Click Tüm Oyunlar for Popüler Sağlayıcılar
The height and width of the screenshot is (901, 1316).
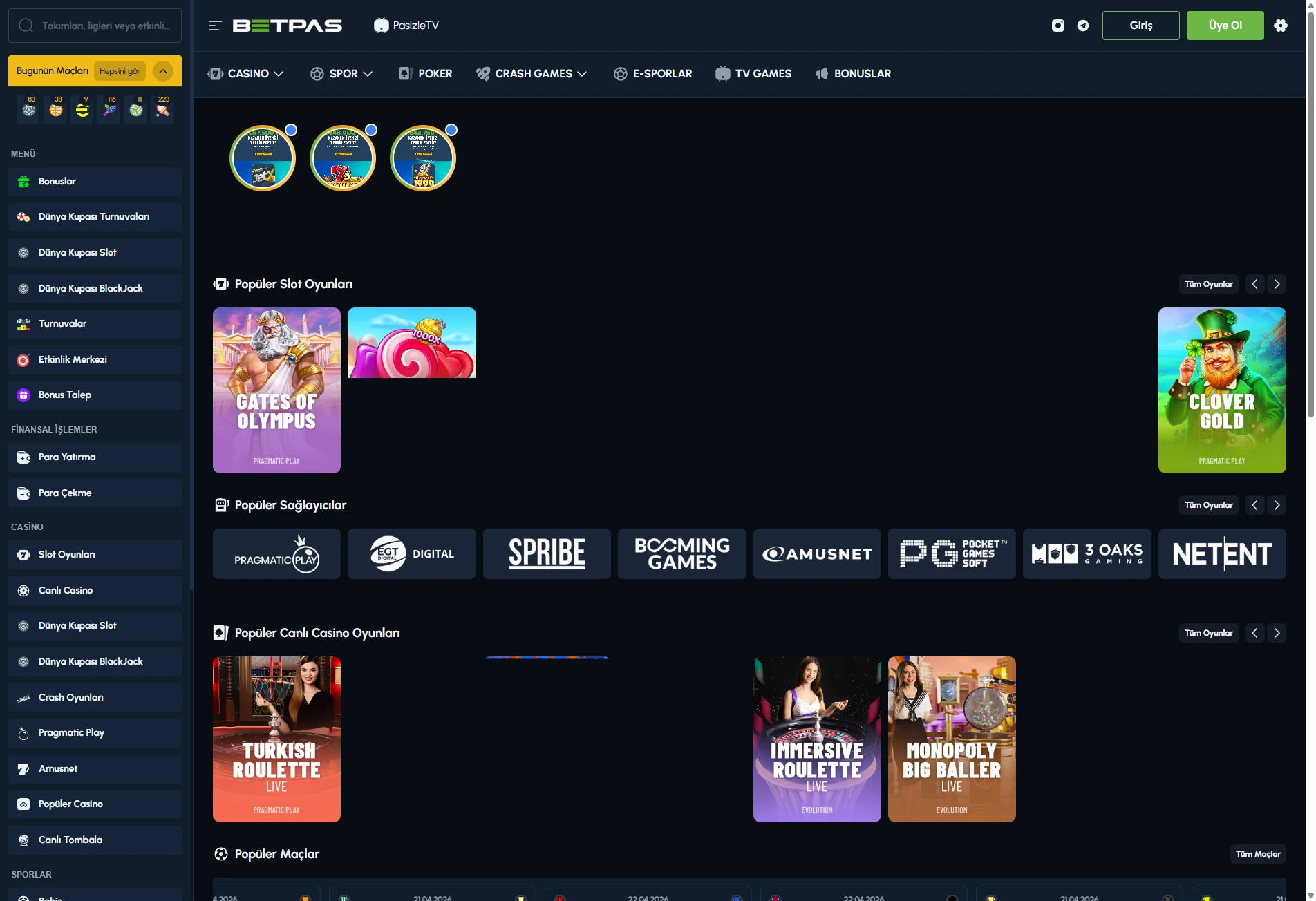[x=1209, y=505]
